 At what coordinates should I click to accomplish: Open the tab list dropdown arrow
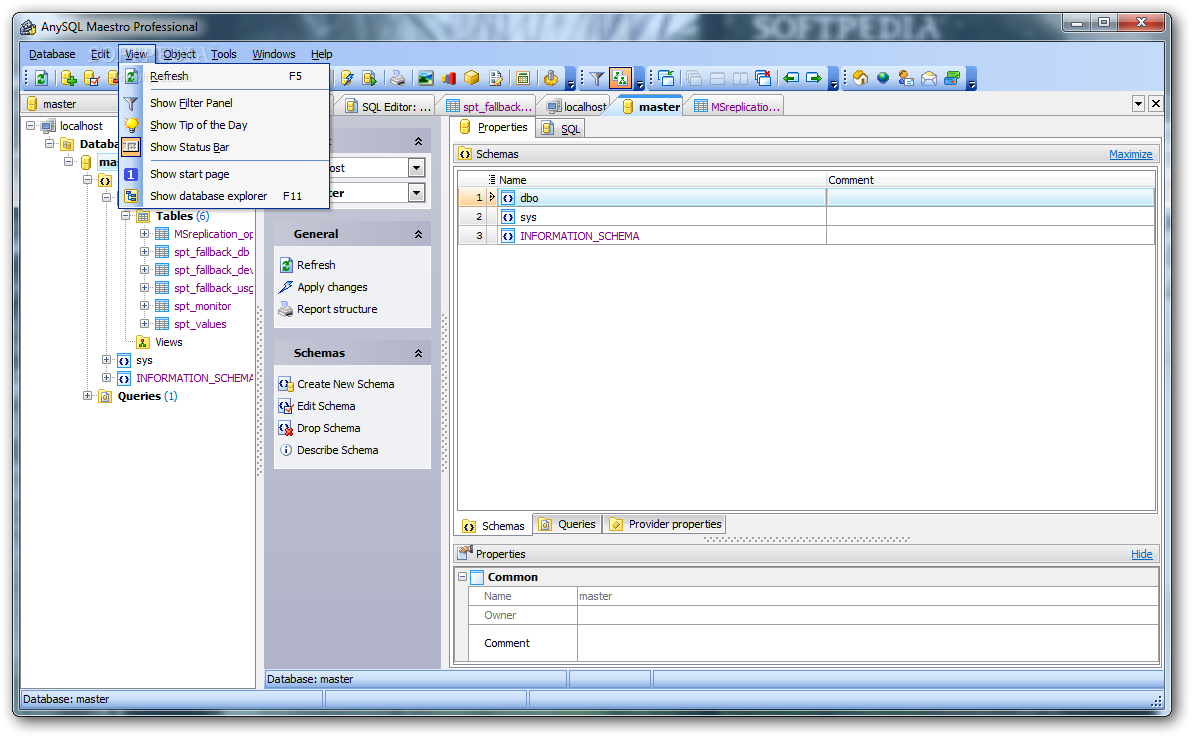click(1138, 103)
